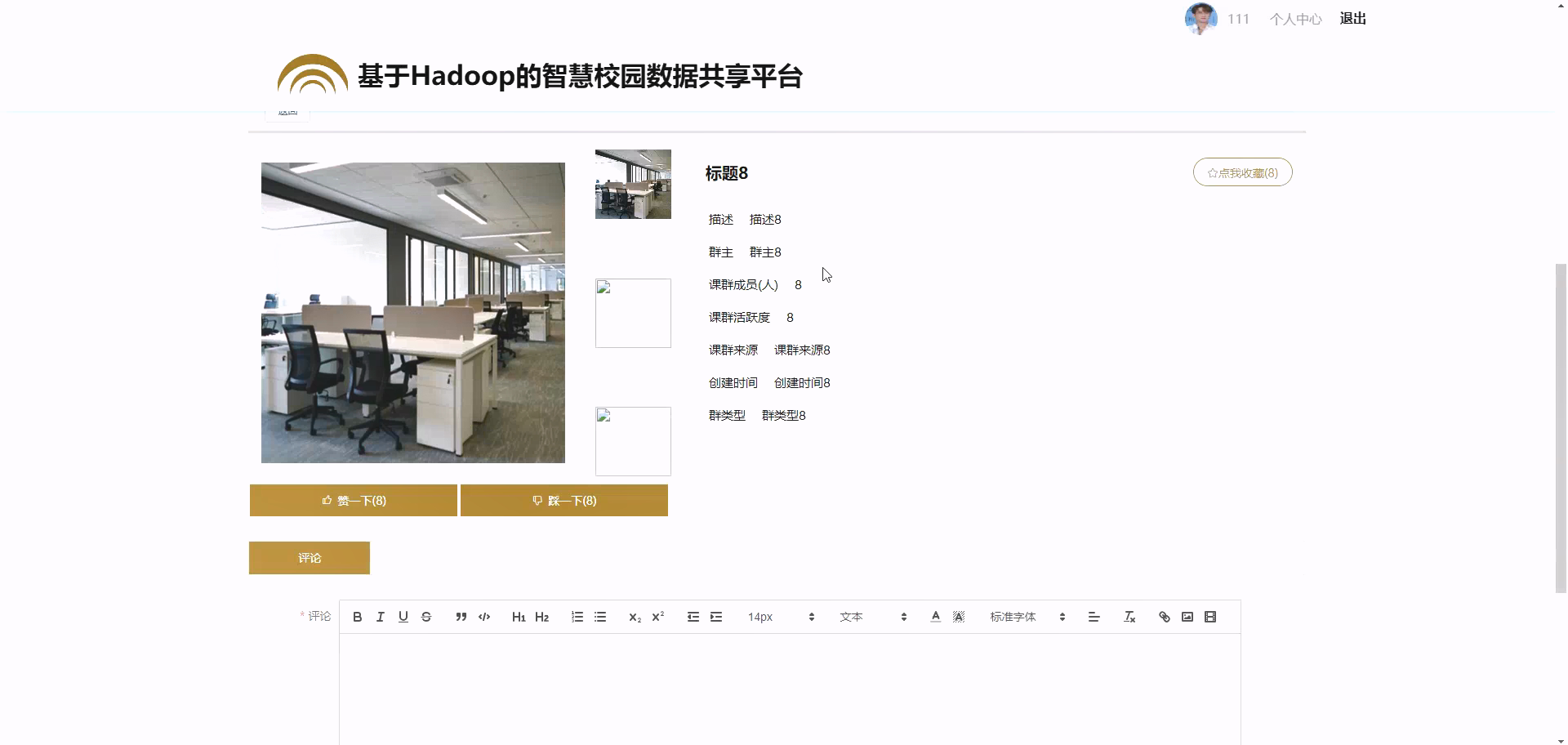The height and width of the screenshot is (745, 1568).
Task: Go to 个人中心 personal center
Action: click(1295, 19)
